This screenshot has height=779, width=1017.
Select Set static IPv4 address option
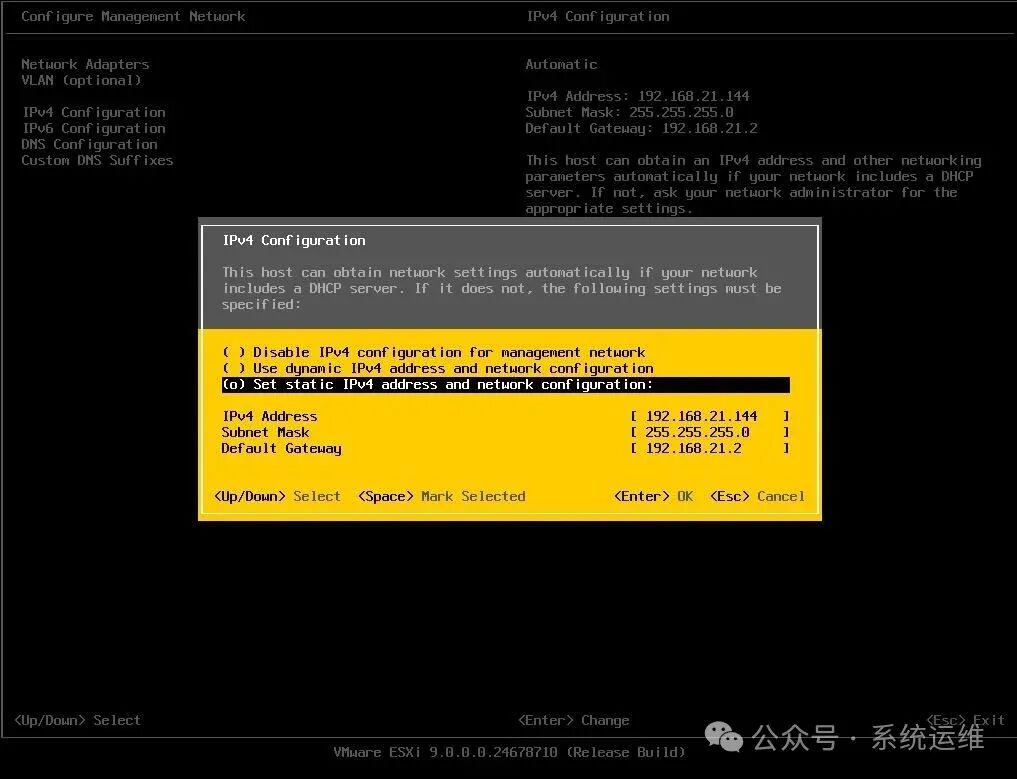pos(506,385)
